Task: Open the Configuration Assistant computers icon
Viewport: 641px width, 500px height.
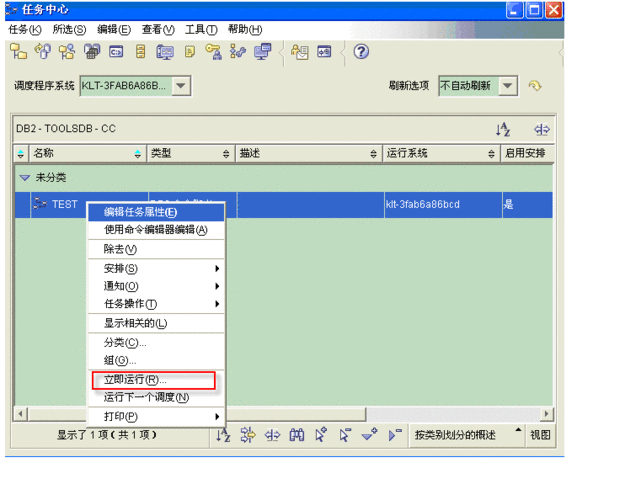Action: pyautogui.click(x=262, y=52)
